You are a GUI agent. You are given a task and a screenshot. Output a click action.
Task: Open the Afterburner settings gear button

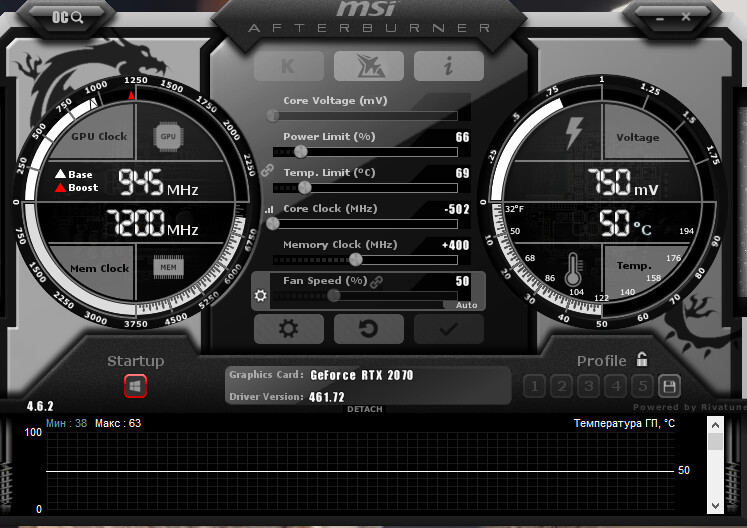[289, 328]
